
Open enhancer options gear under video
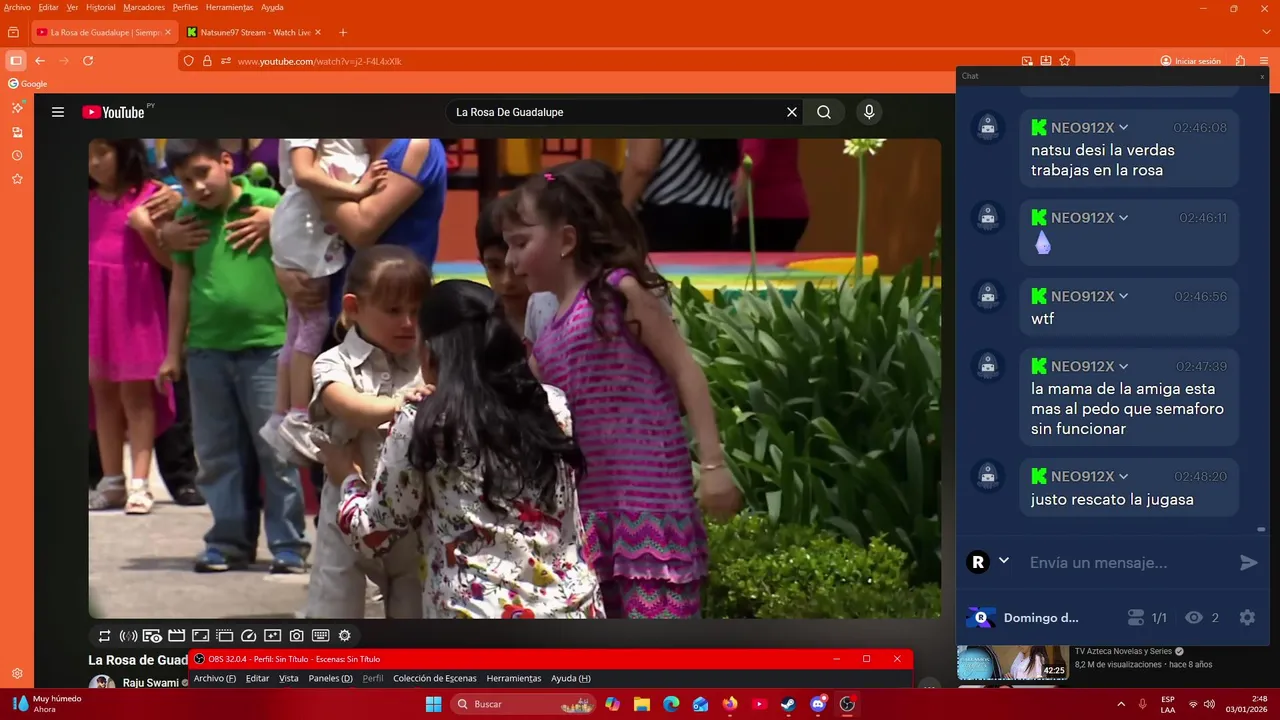pos(345,636)
